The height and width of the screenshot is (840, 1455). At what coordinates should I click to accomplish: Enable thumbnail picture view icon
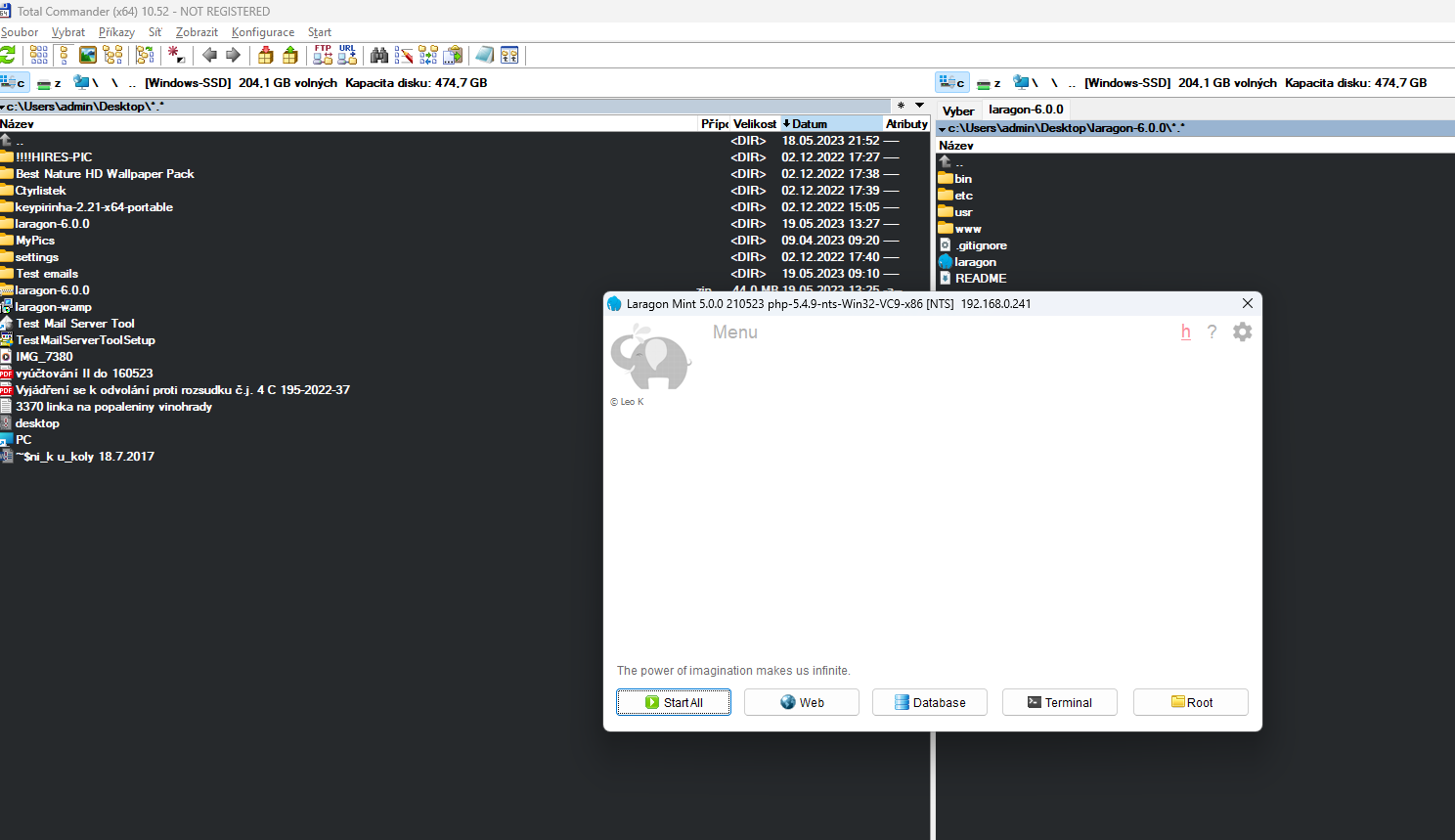(88, 56)
